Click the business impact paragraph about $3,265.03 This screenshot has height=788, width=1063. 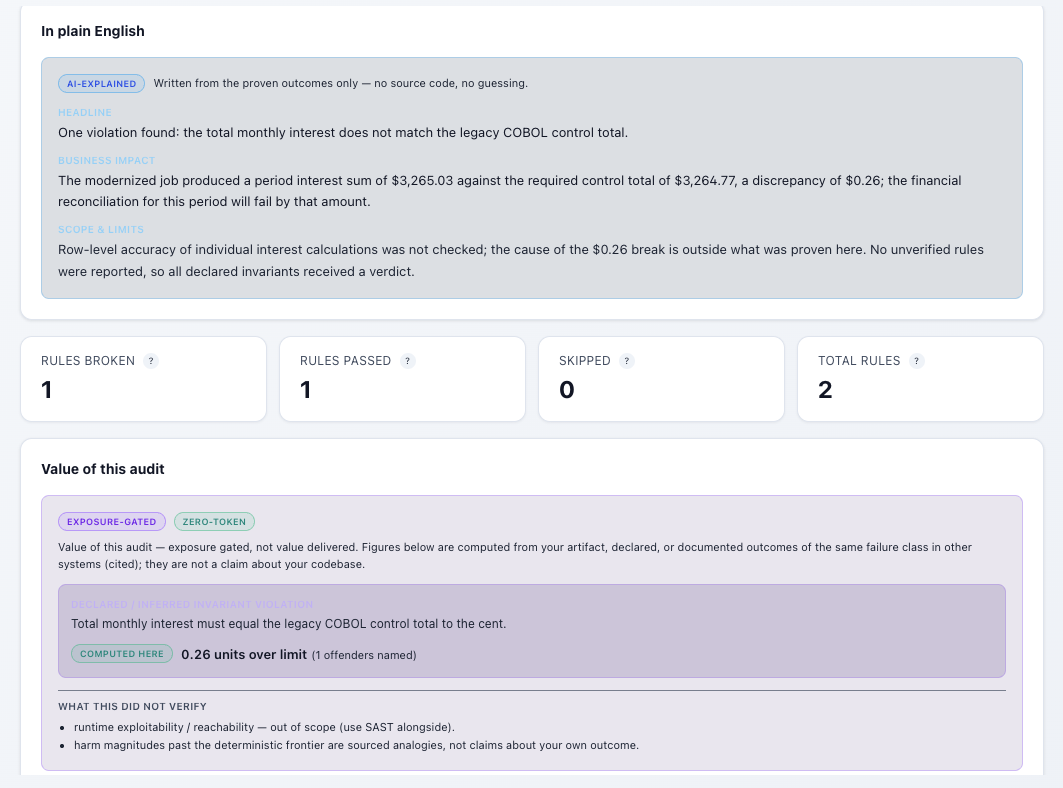[x=510, y=191]
